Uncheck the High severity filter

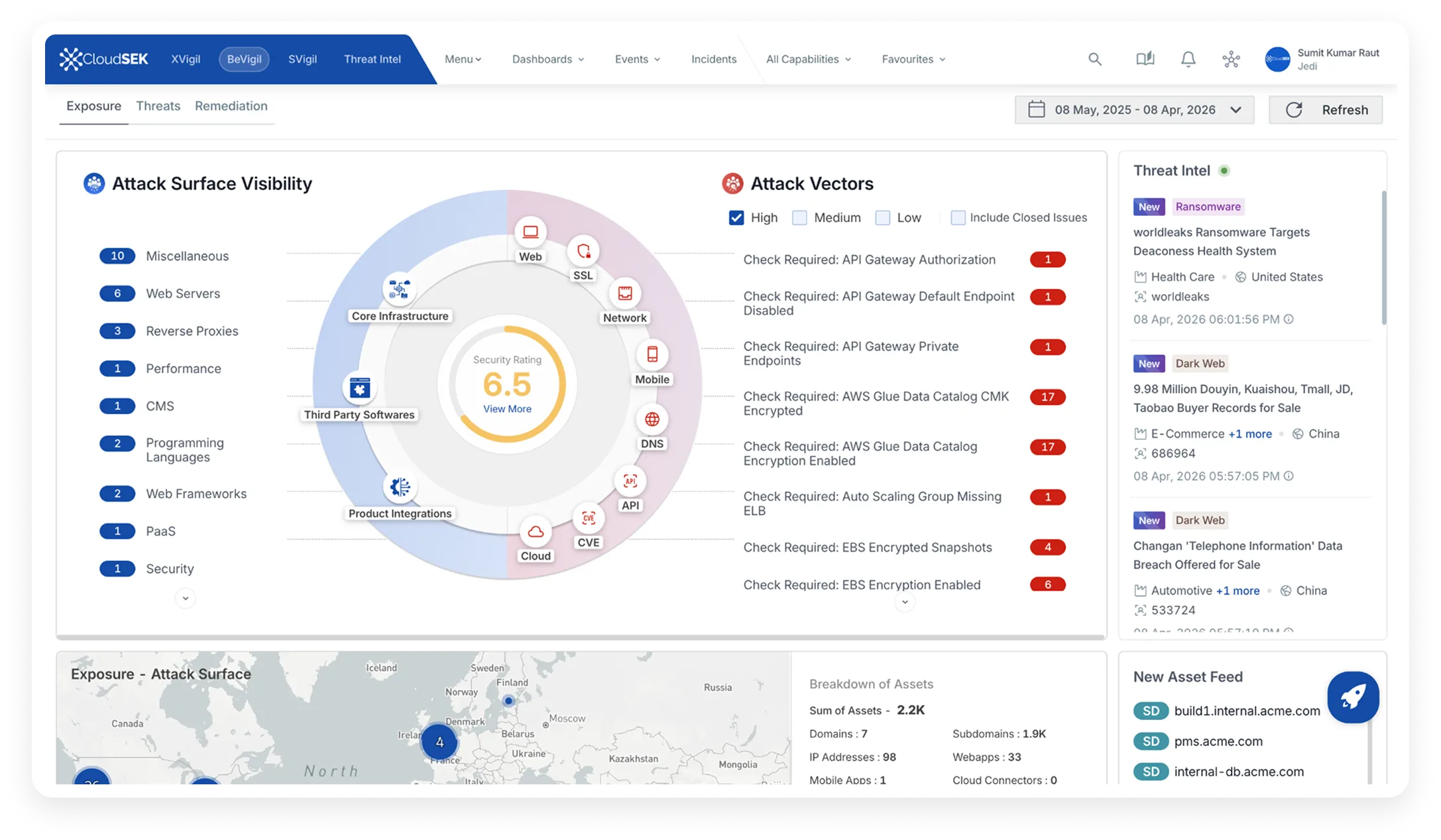pos(736,217)
